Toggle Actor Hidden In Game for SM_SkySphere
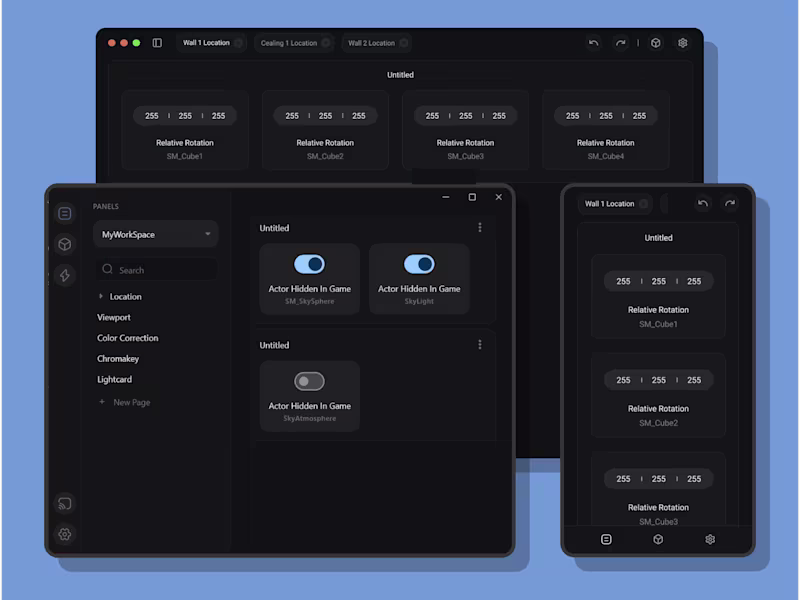The width and height of the screenshot is (800, 600). [x=309, y=264]
